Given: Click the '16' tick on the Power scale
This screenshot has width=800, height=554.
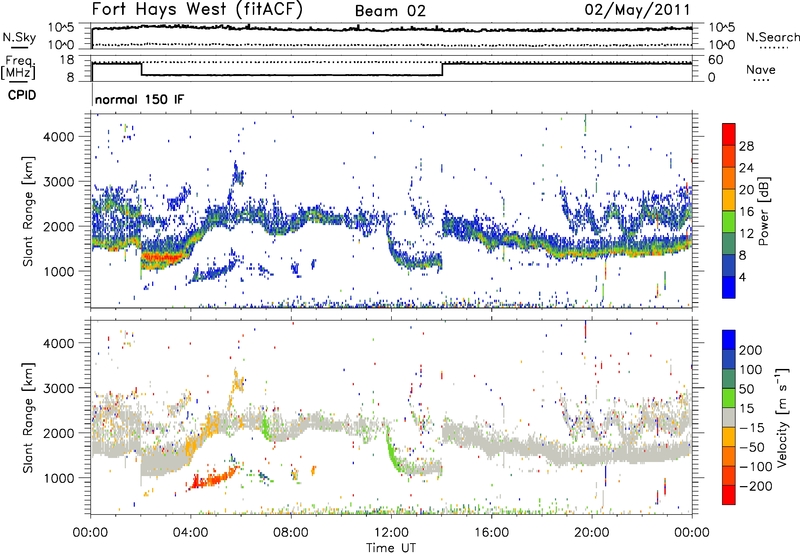Looking at the screenshot, I should (x=746, y=212).
